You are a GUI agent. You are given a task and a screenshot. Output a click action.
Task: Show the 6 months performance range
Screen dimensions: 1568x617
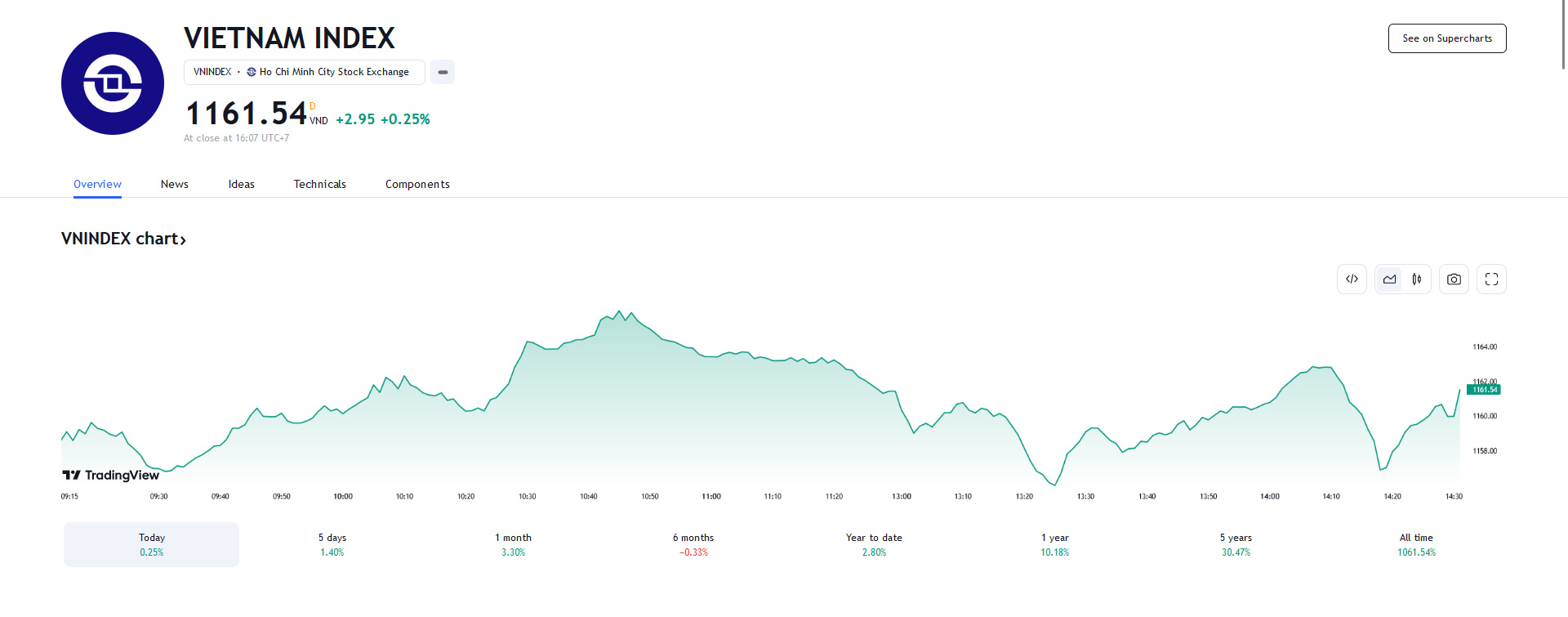693,544
